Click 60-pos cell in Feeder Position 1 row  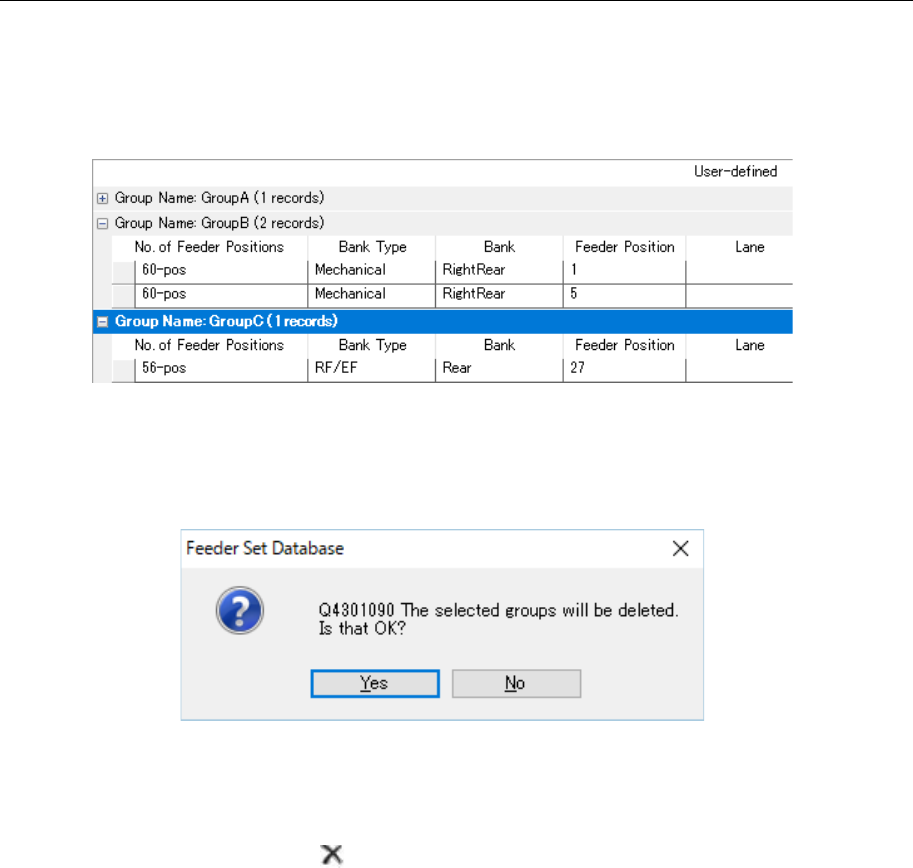221,272
